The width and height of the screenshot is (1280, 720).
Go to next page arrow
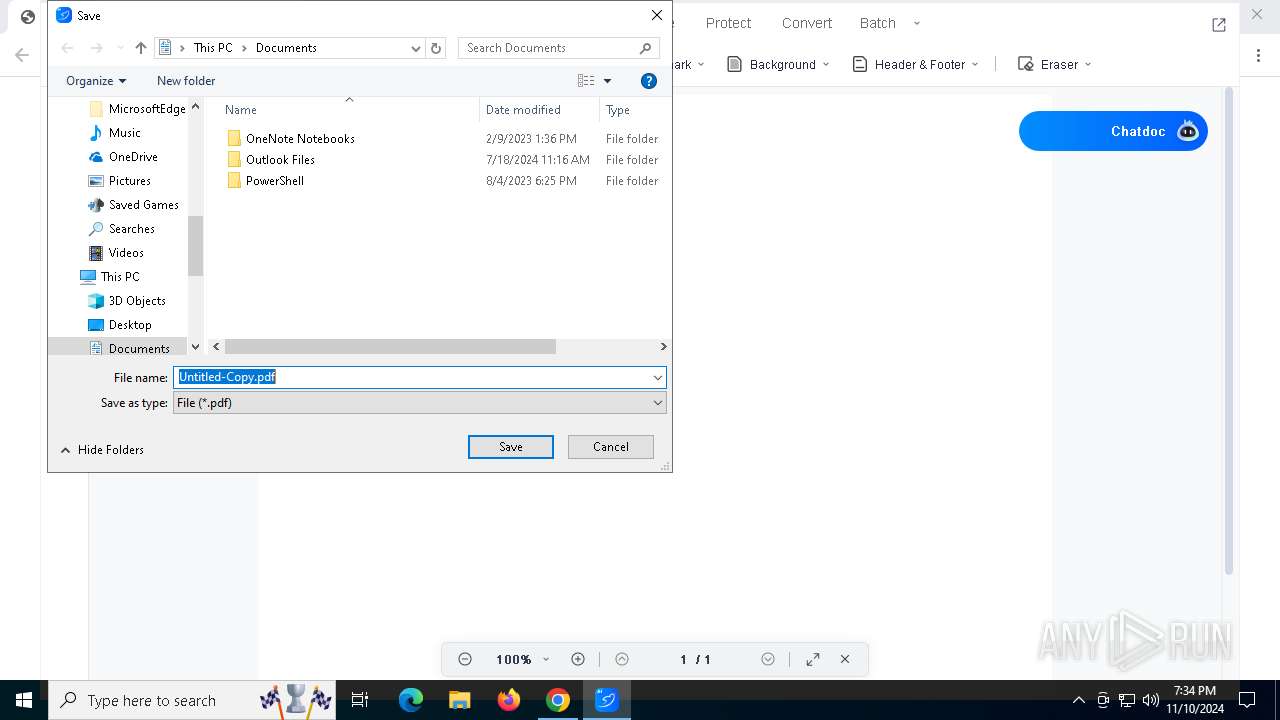(x=768, y=659)
